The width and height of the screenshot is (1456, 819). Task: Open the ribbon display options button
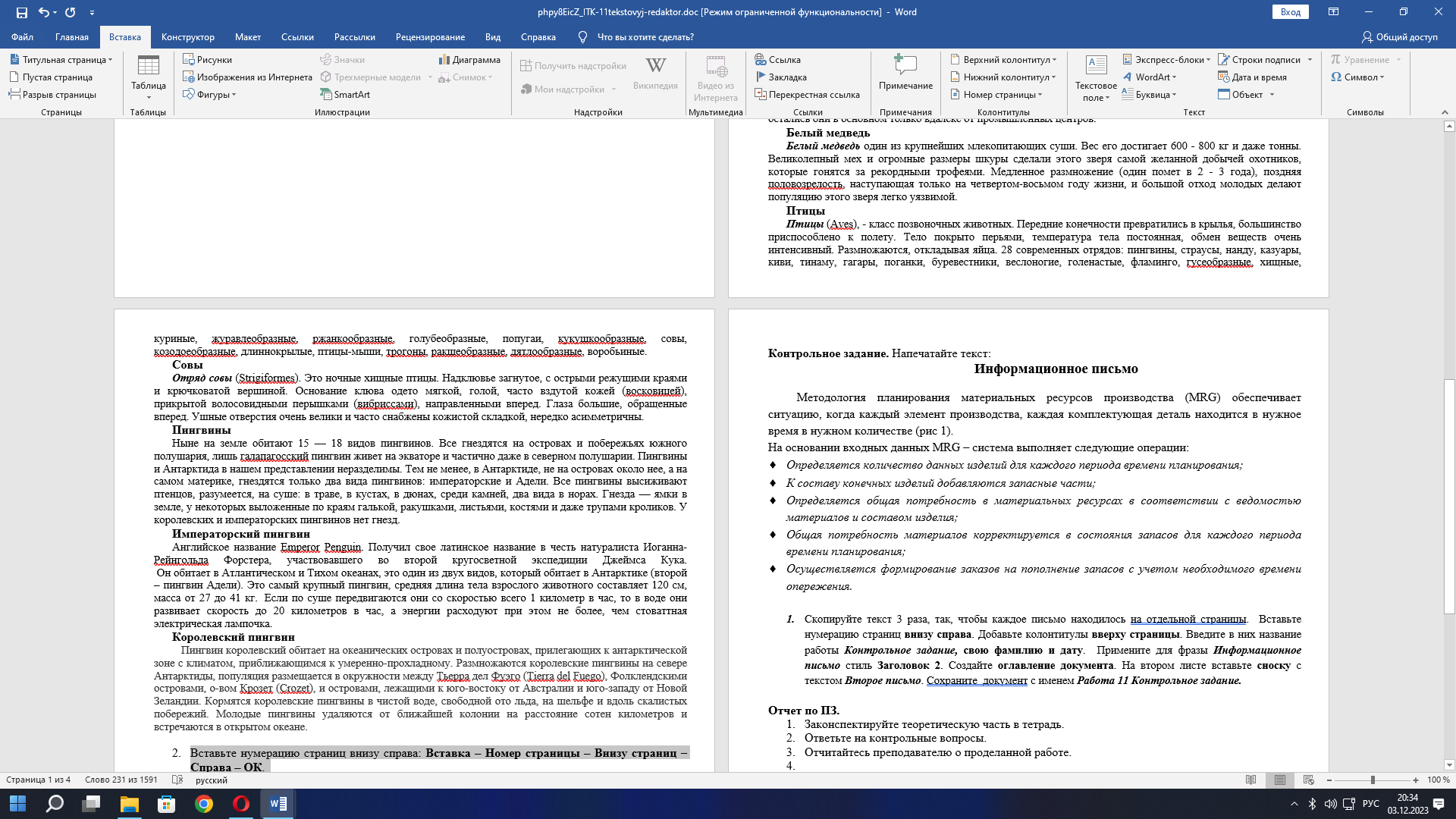pos(1333,12)
